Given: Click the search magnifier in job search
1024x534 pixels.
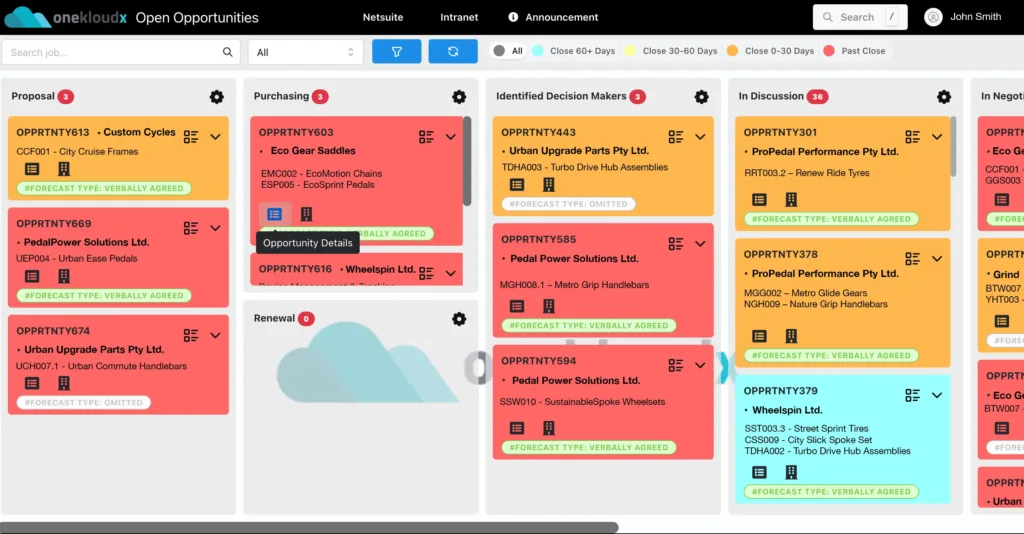Looking at the screenshot, I should click(227, 52).
